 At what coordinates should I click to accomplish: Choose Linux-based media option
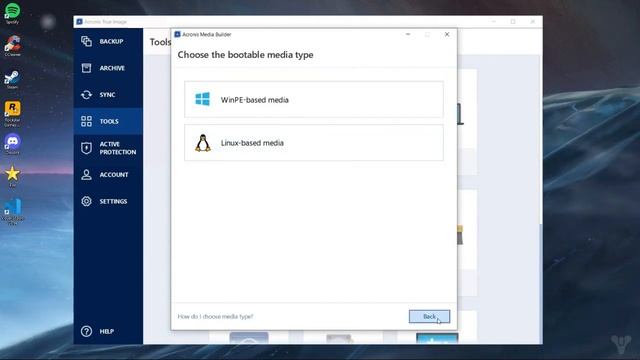click(313, 143)
